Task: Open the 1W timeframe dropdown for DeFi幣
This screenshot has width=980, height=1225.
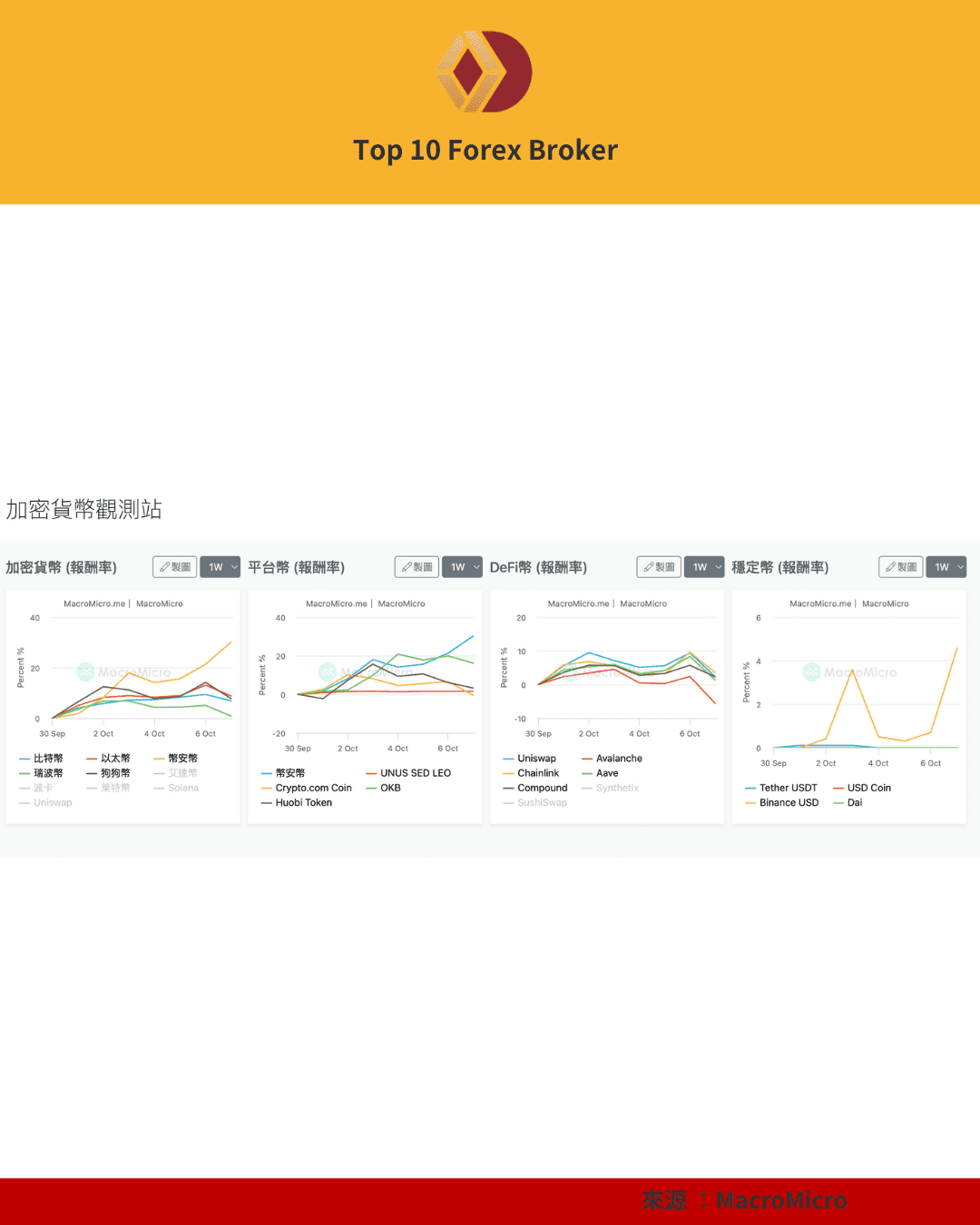Action: (x=704, y=567)
